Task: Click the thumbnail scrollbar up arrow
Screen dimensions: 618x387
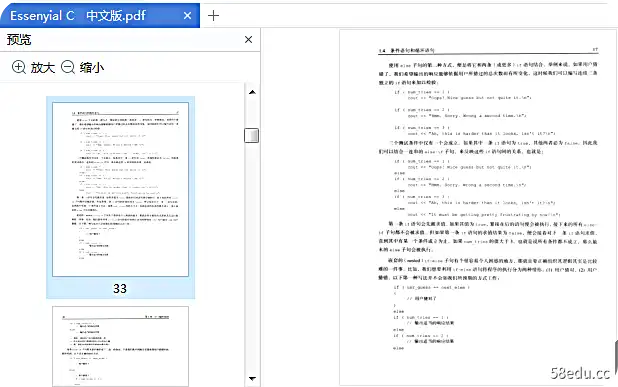Action: (x=253, y=92)
